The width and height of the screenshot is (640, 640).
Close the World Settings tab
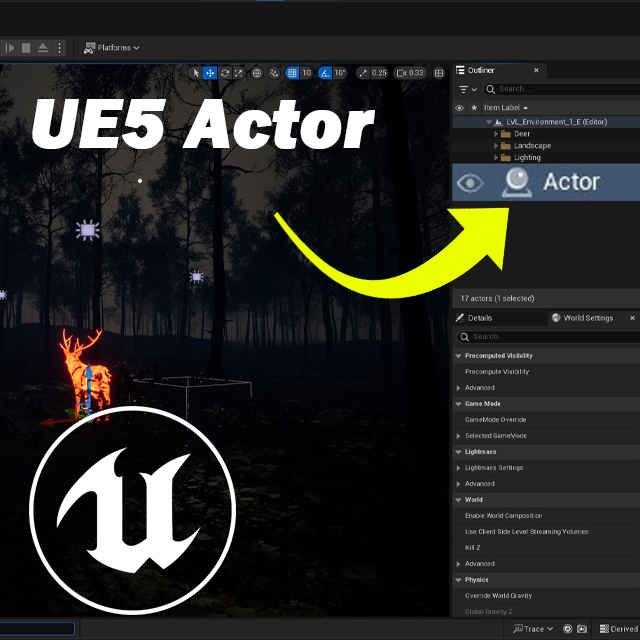(x=632, y=318)
